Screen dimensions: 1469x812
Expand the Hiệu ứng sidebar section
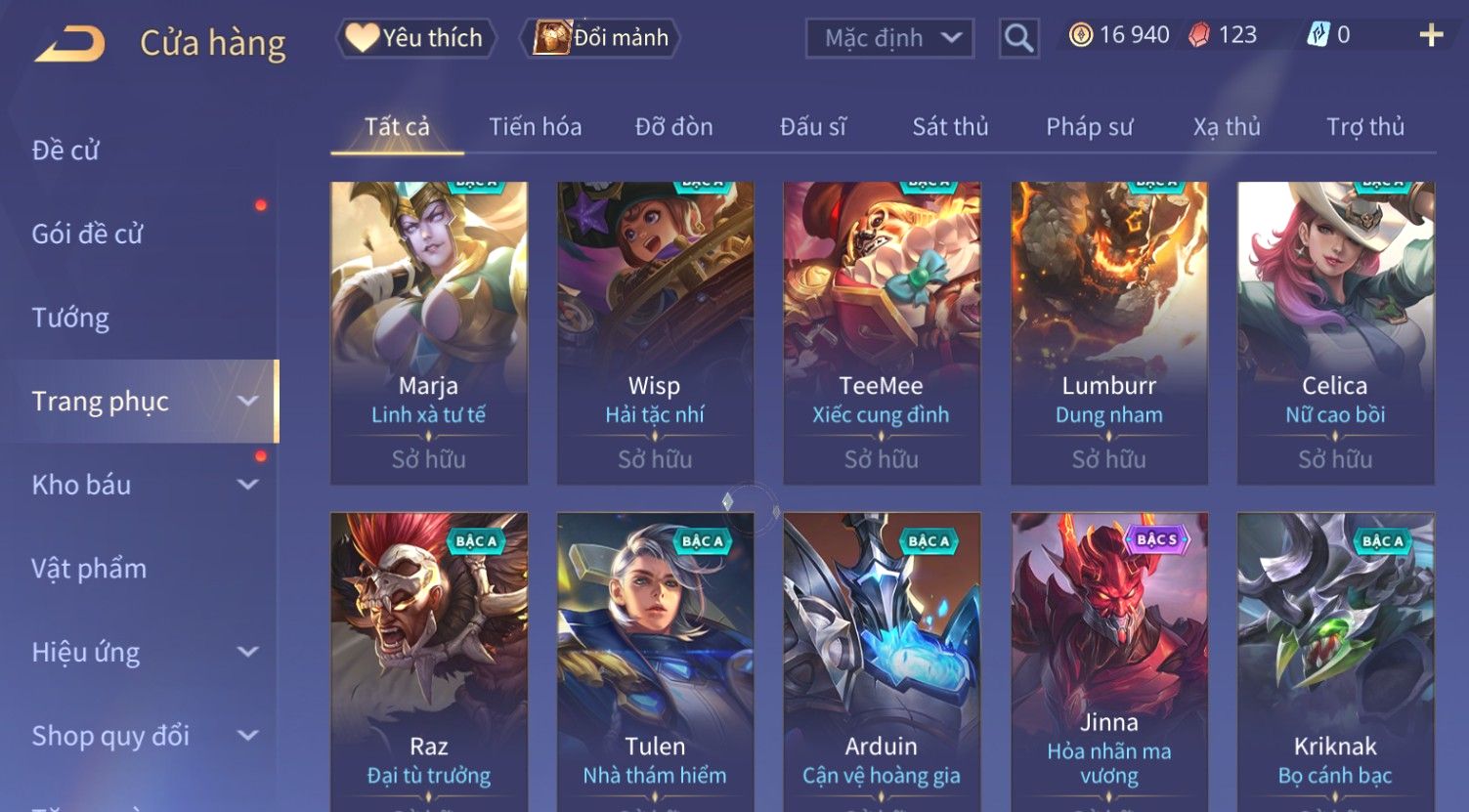139,652
